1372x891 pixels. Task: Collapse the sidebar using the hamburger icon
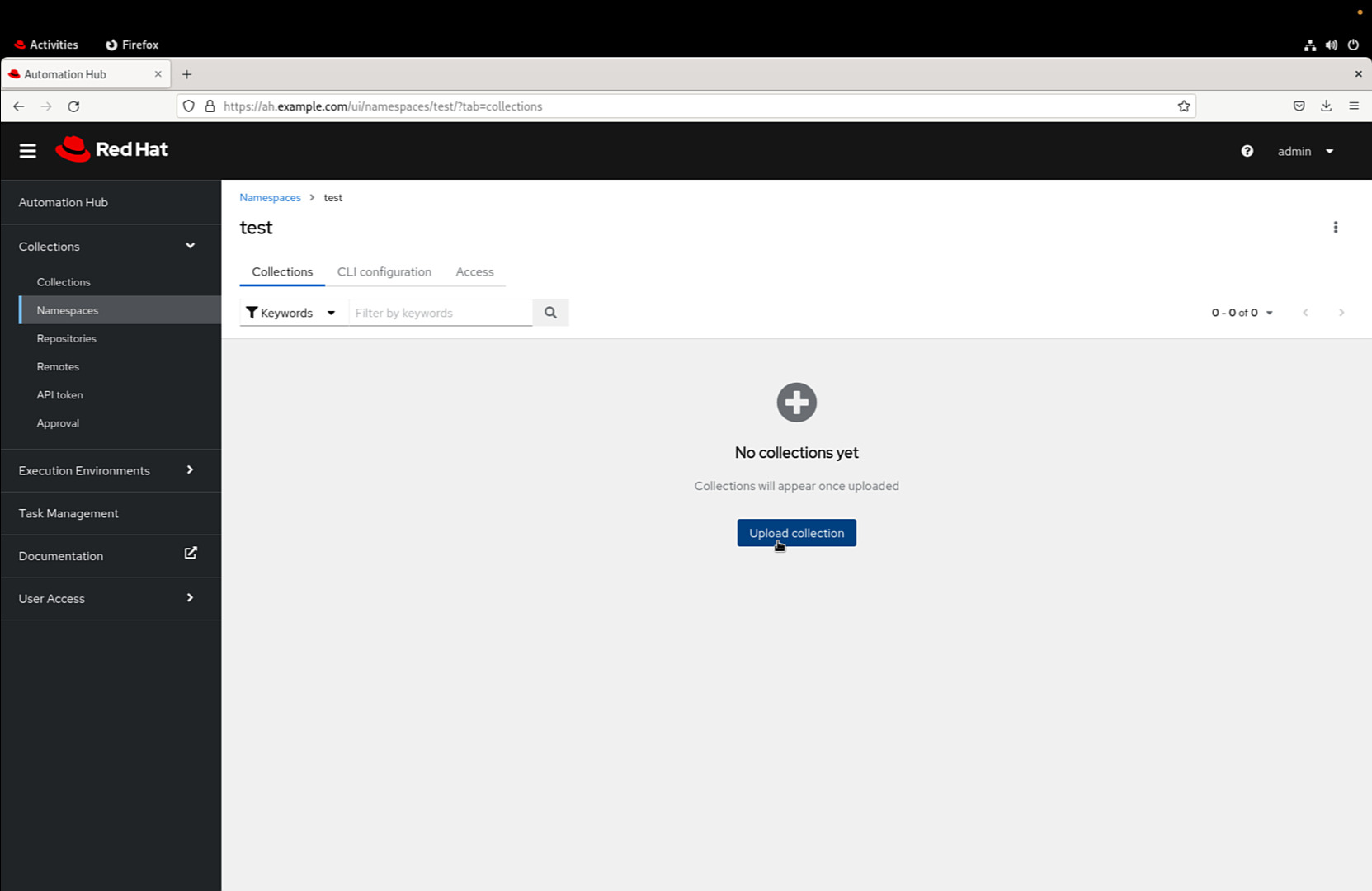click(27, 150)
